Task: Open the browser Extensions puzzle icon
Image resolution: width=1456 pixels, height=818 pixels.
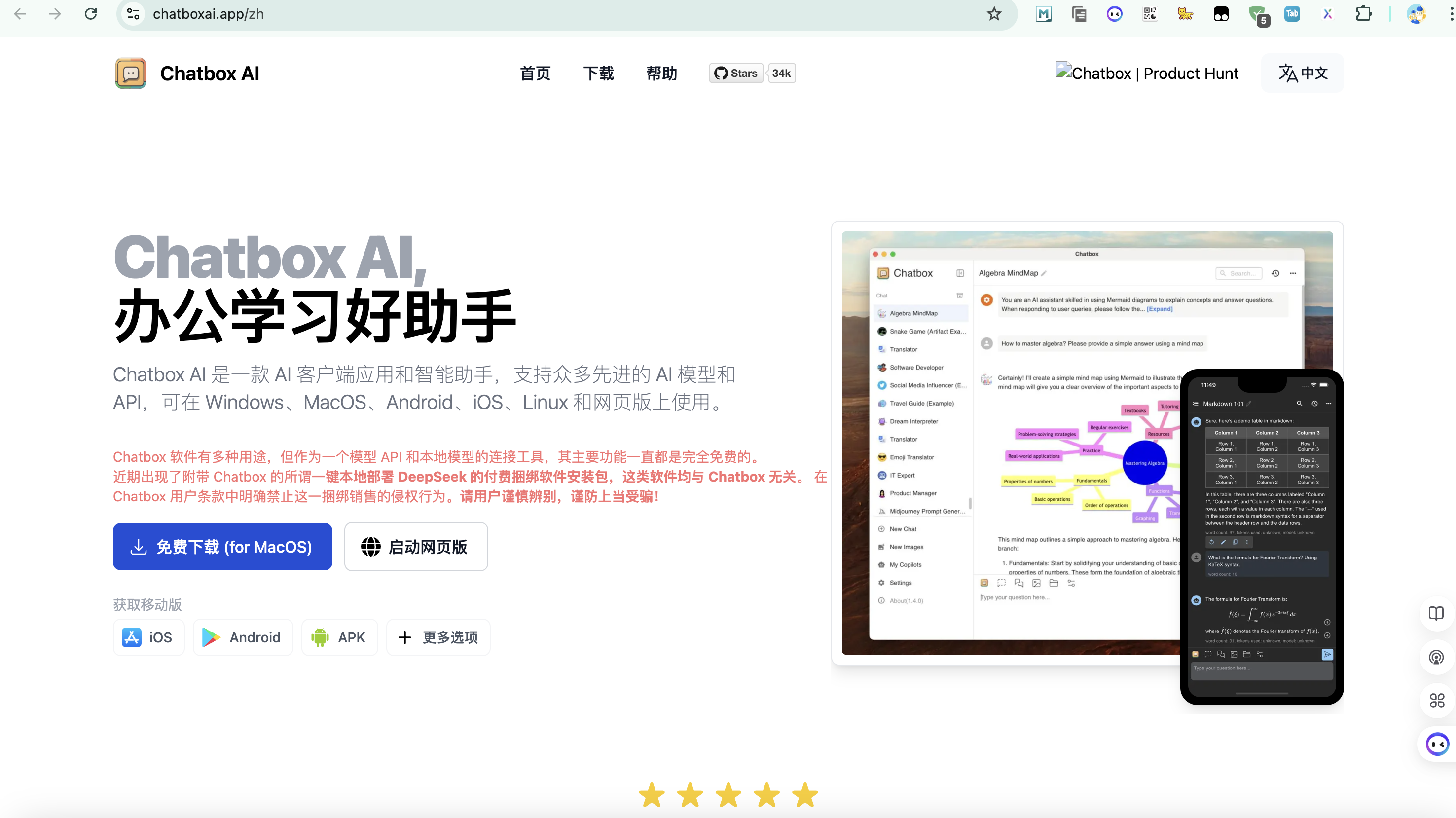Action: click(1363, 14)
